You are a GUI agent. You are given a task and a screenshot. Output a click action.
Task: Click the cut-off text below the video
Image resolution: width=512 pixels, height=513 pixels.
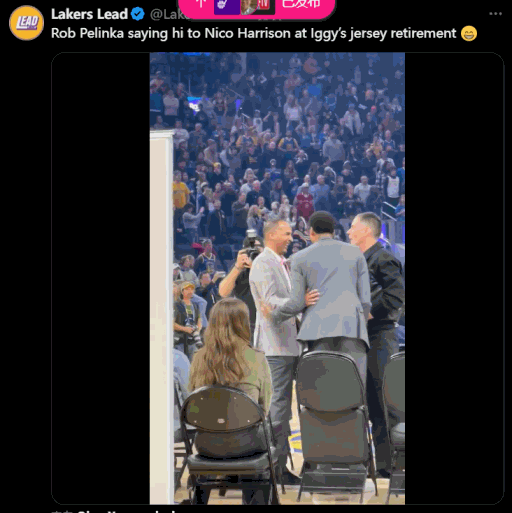tap(113, 510)
